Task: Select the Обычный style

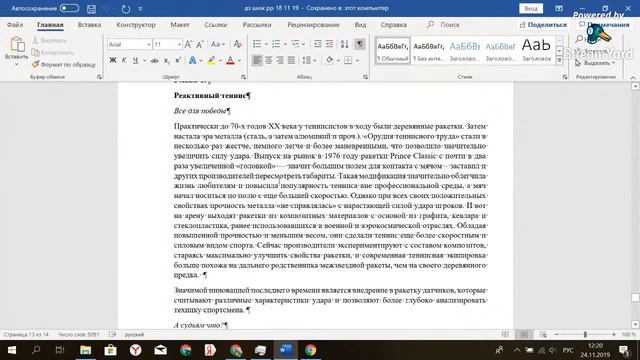Action: click(x=393, y=51)
